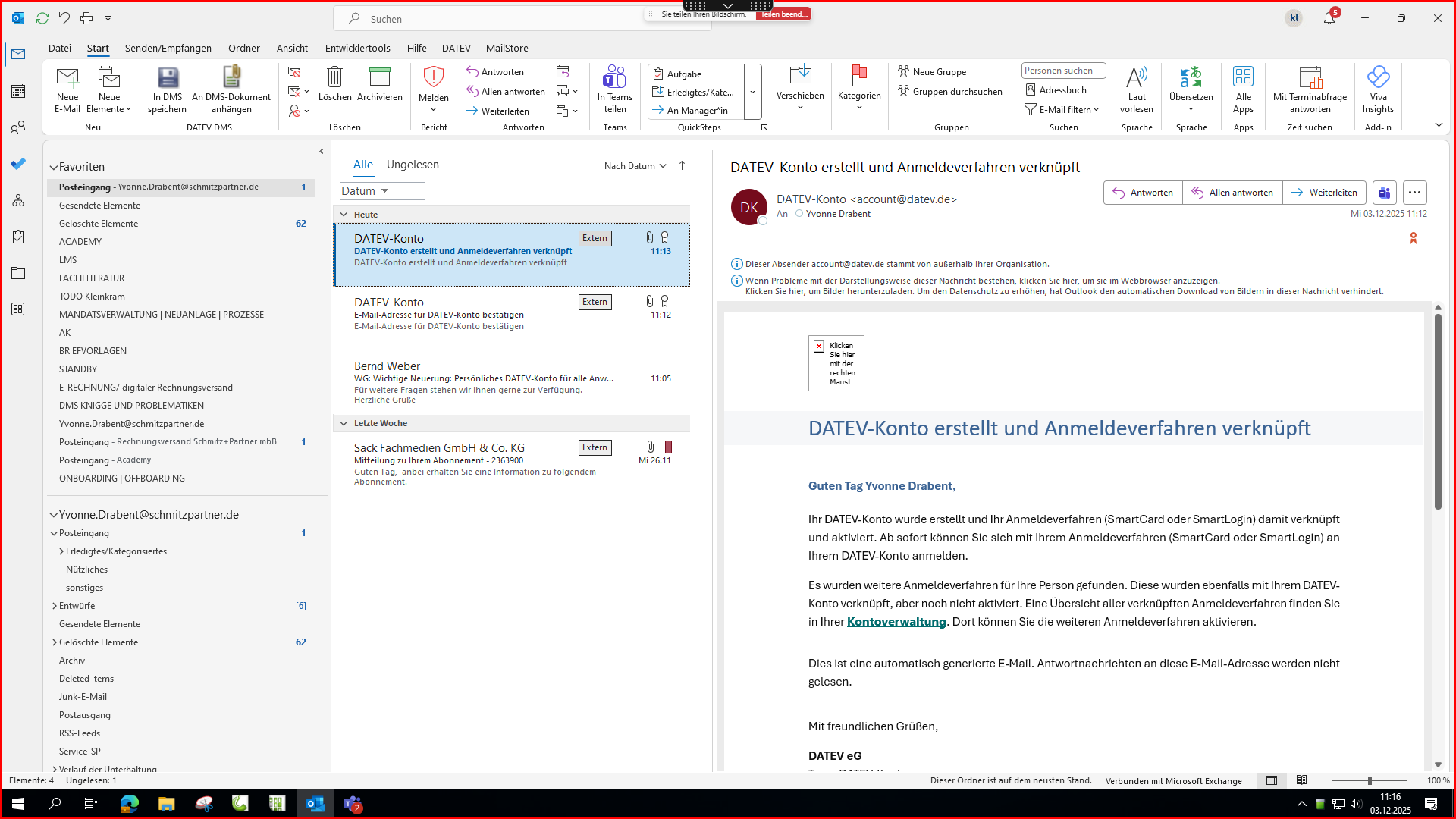Click the Archivieren ribbon icon
The height and width of the screenshot is (819, 1456).
coord(379,77)
